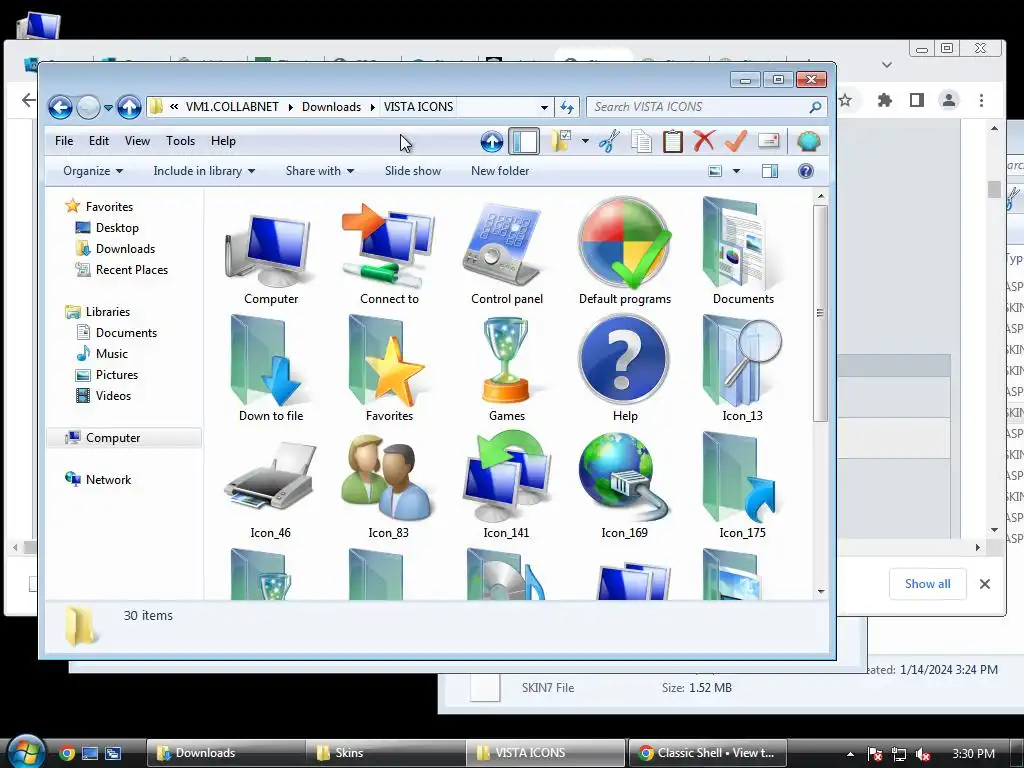Select the Icon_169 globe file
Viewport: 1024px width, 768px height.
(625, 487)
